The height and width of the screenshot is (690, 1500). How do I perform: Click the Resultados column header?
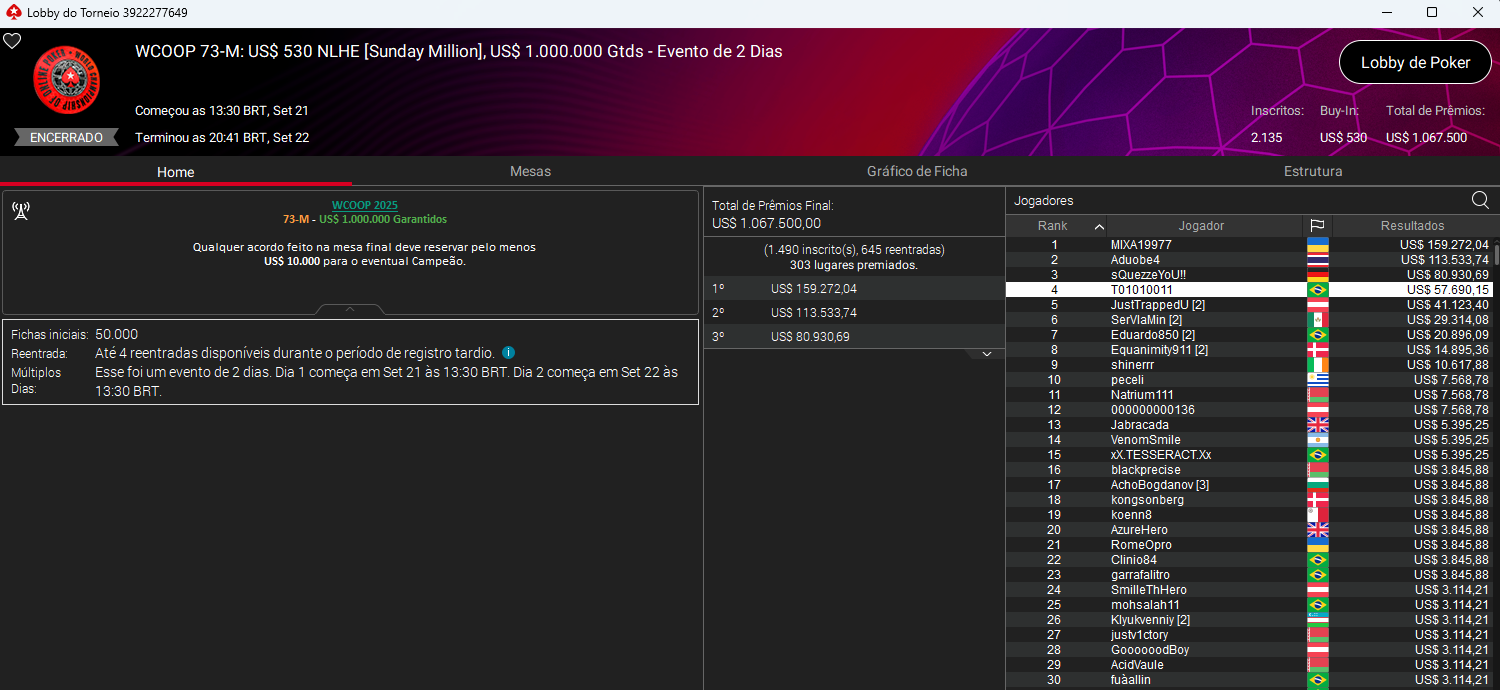(x=1412, y=226)
